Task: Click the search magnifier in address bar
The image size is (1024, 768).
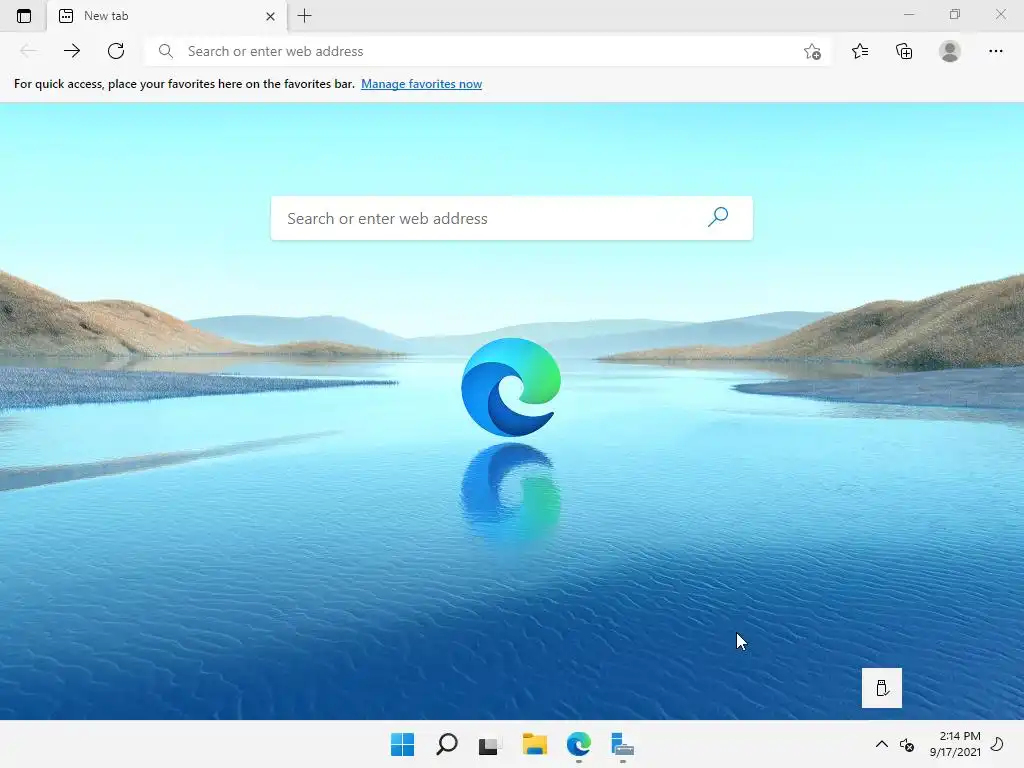Action: tap(166, 51)
